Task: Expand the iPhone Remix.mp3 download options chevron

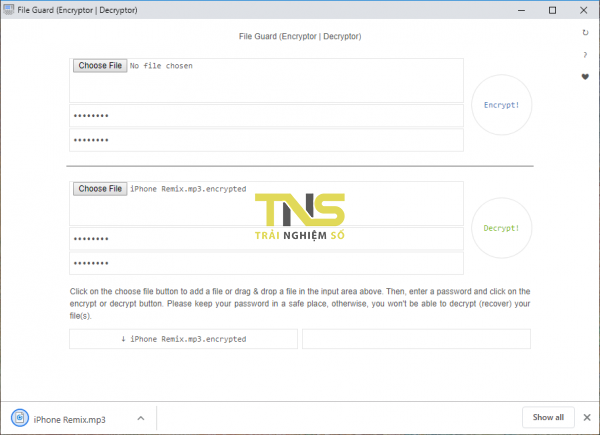Action: 141,418
